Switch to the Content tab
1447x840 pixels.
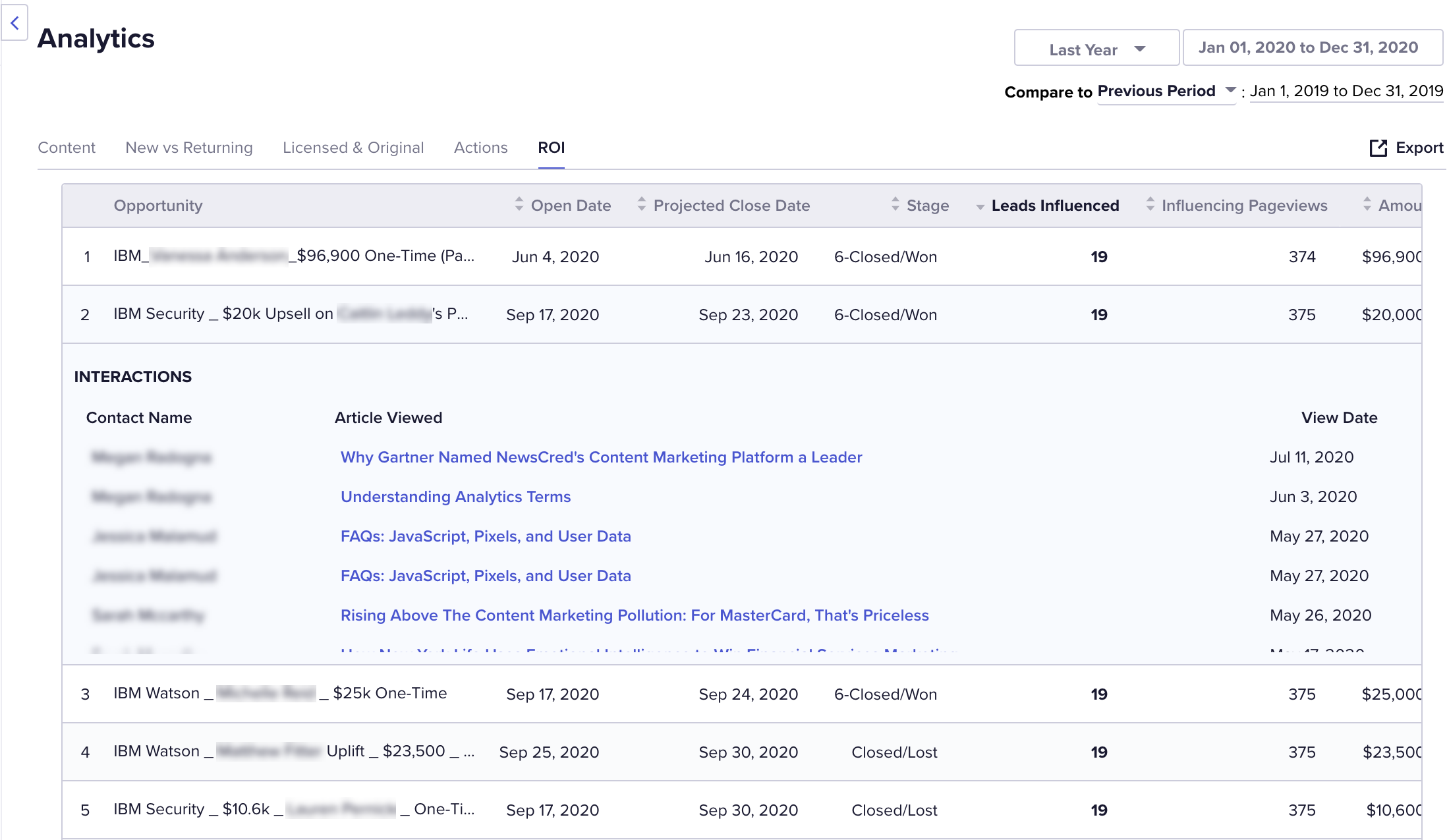pos(67,148)
